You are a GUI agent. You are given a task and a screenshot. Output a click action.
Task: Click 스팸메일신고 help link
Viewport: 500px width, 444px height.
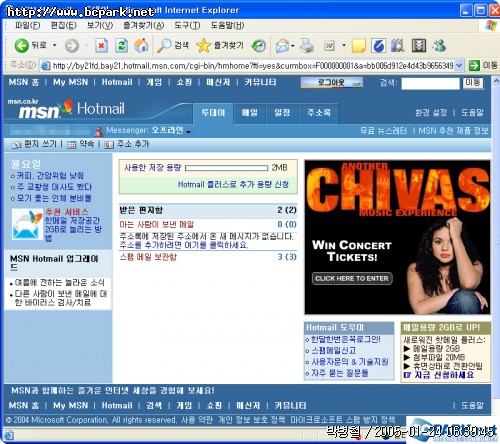334,351
